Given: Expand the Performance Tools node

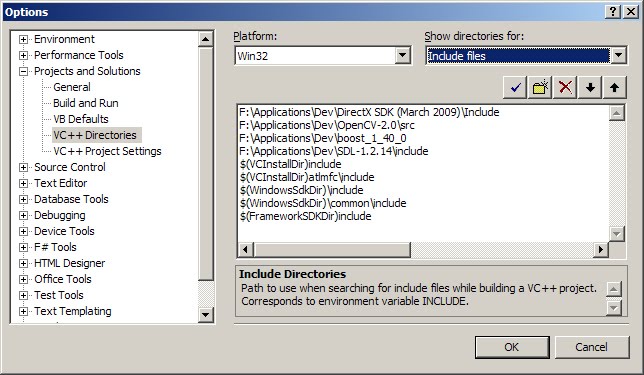Looking at the screenshot, I should click(23, 55).
